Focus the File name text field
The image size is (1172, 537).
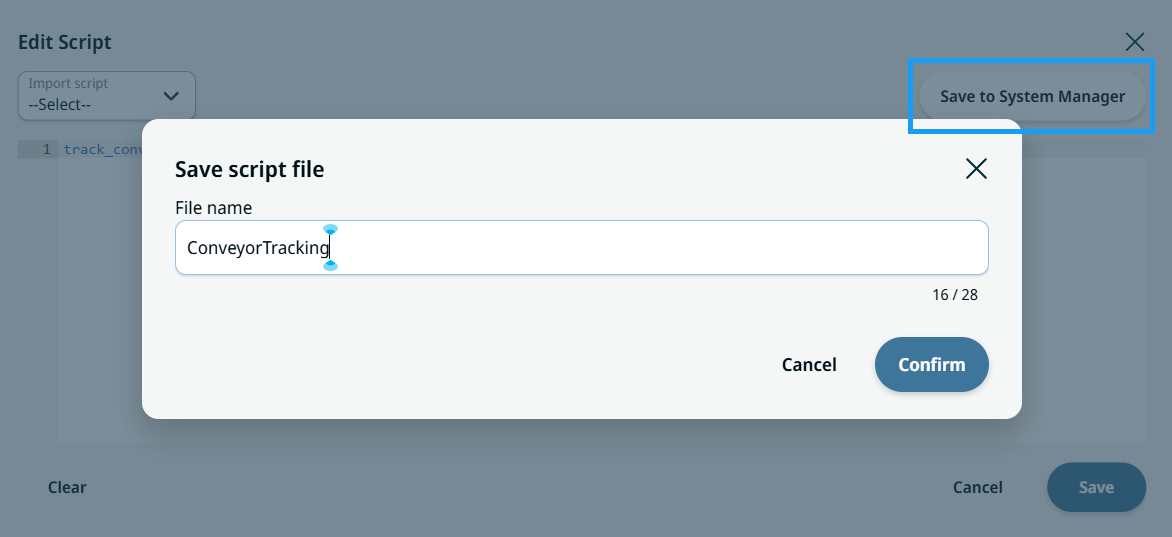click(582, 248)
